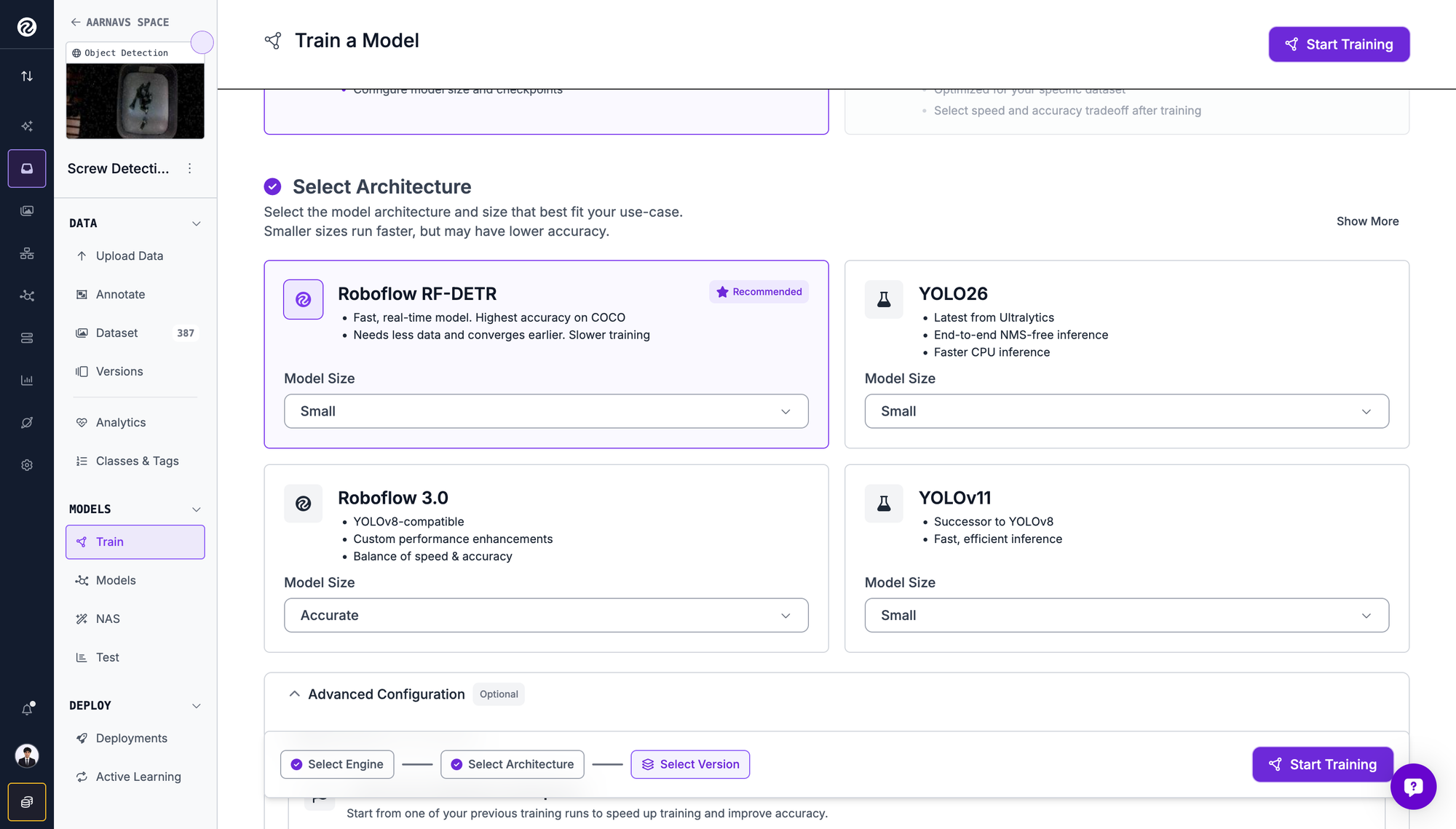Screen dimensions: 1456x829
Task: Click the workflow blocks icon in the left rail
Action: [27, 253]
